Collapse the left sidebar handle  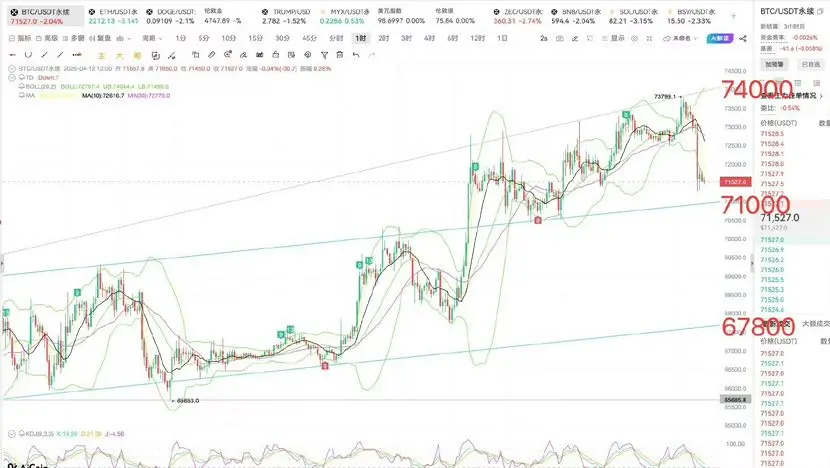tap(2, 263)
